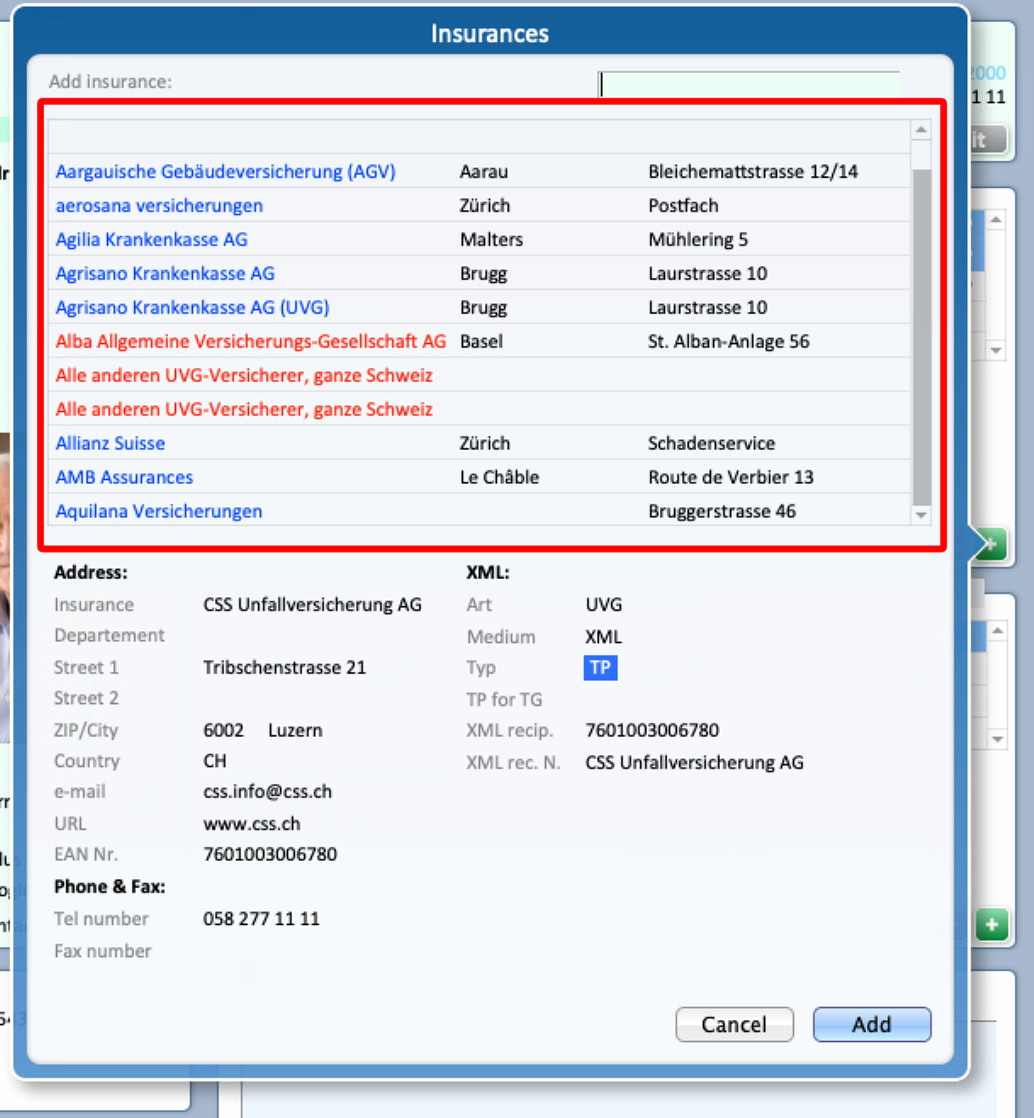1034x1118 pixels.
Task: Click the Country CH value
Action: 215,761
